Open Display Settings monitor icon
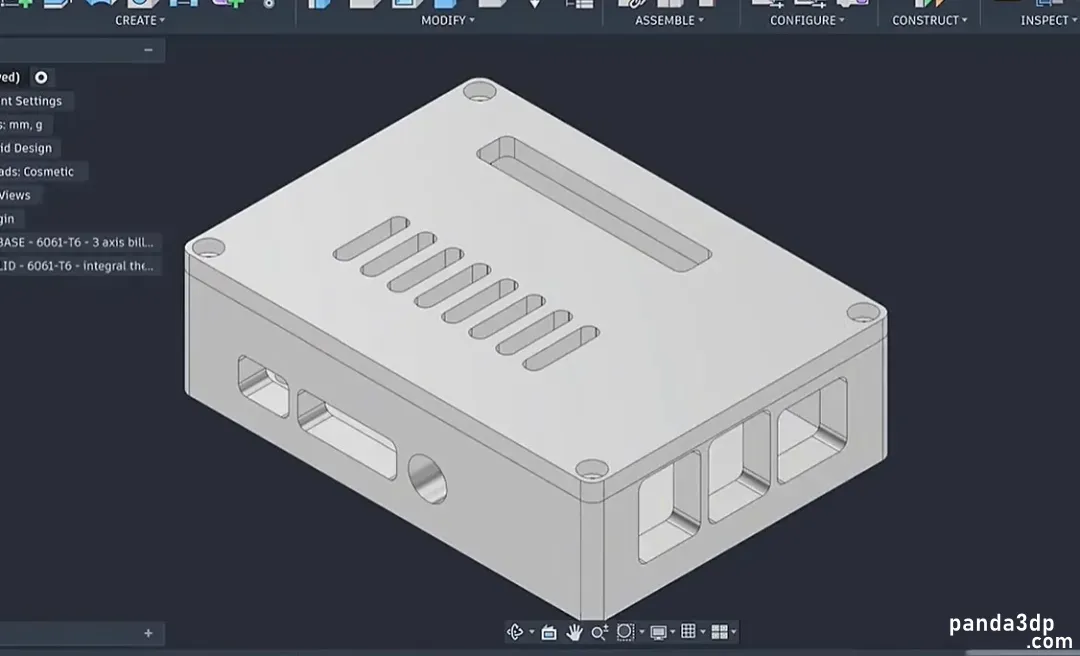 click(658, 632)
